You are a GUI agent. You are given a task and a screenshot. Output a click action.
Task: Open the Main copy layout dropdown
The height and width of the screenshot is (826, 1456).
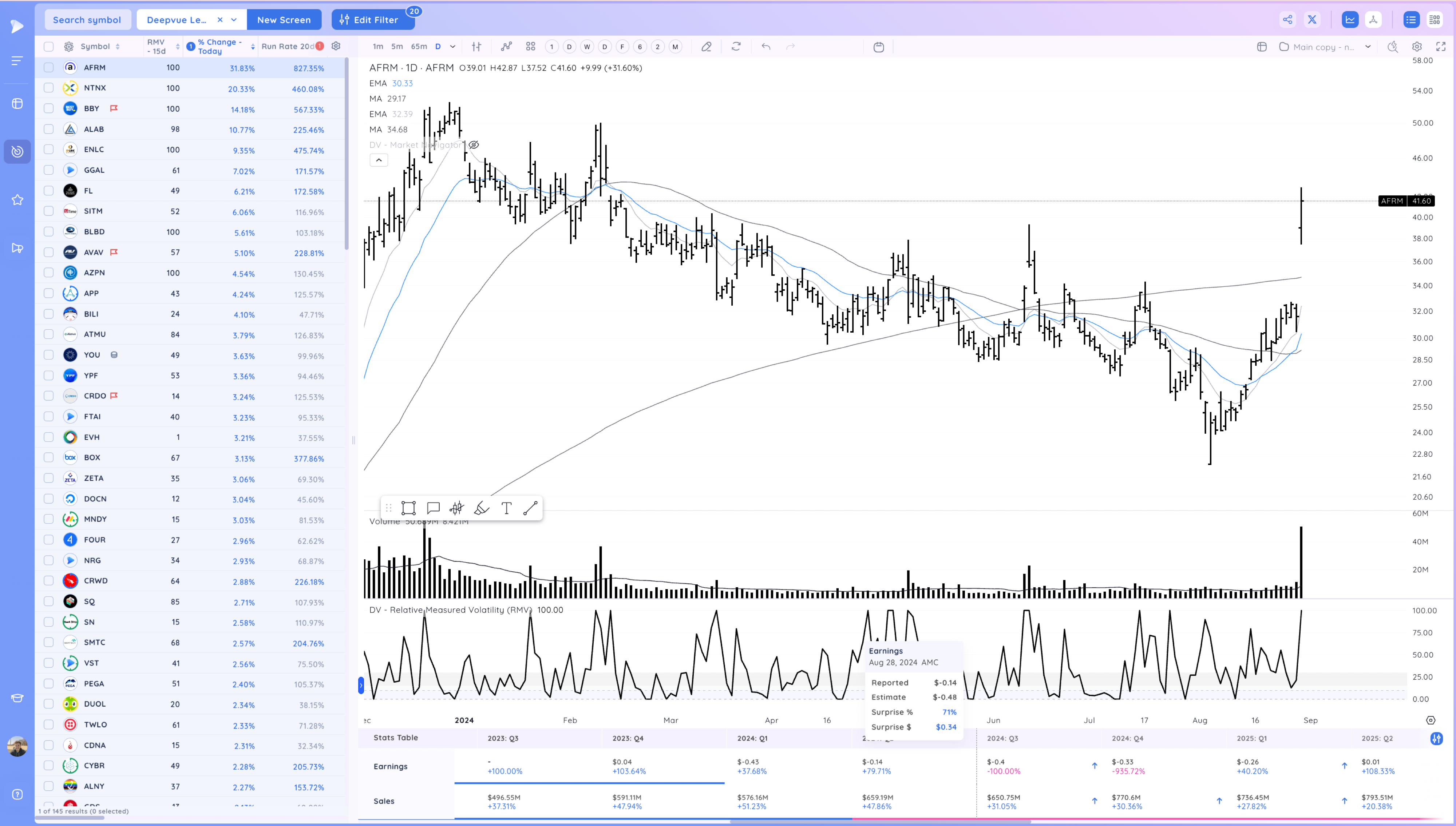[x=1368, y=47]
